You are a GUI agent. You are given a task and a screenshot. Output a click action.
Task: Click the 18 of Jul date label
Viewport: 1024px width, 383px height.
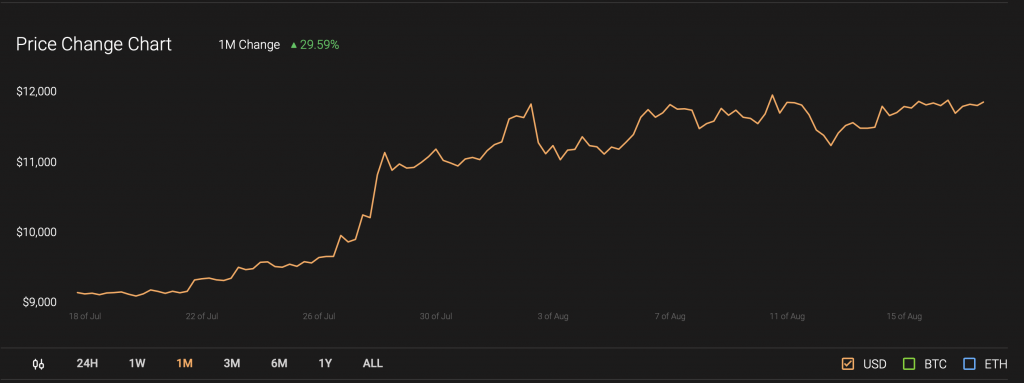click(86, 316)
